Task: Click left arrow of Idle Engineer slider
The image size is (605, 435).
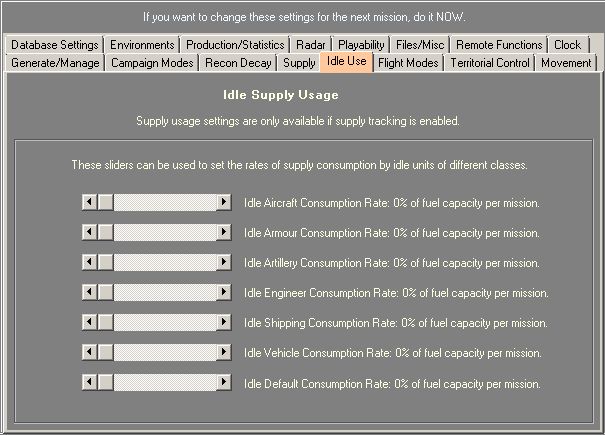Action: pyautogui.click(x=88, y=293)
